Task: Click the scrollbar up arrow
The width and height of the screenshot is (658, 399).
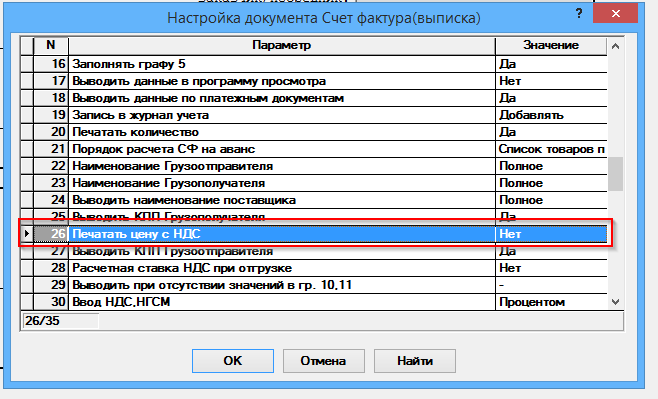Action: pyautogui.click(x=615, y=46)
